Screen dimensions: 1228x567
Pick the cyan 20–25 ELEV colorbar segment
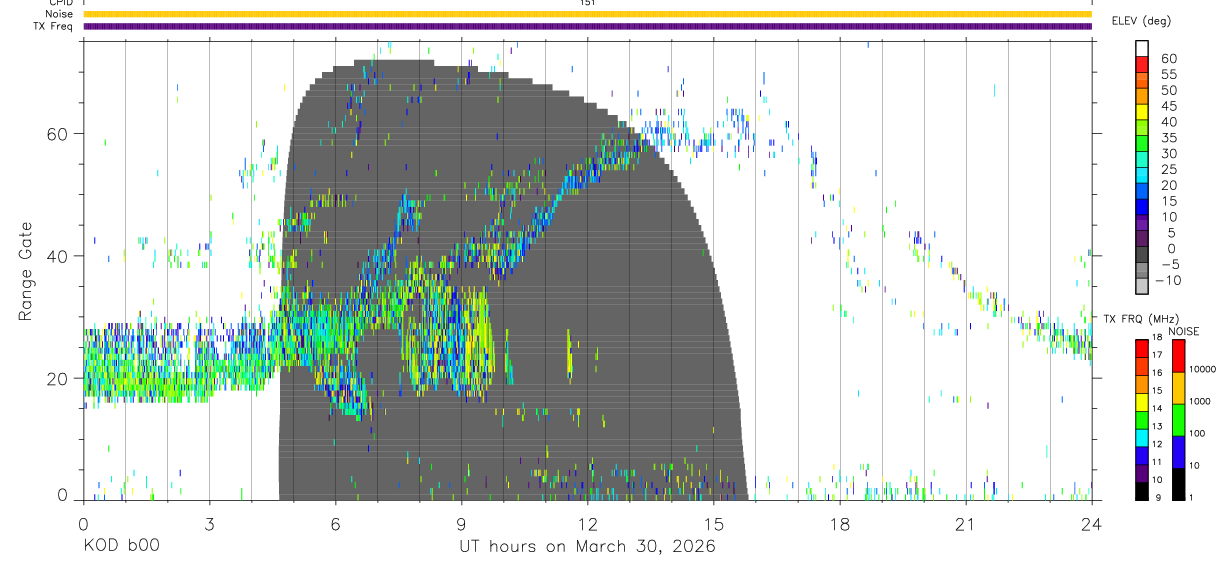click(1142, 176)
